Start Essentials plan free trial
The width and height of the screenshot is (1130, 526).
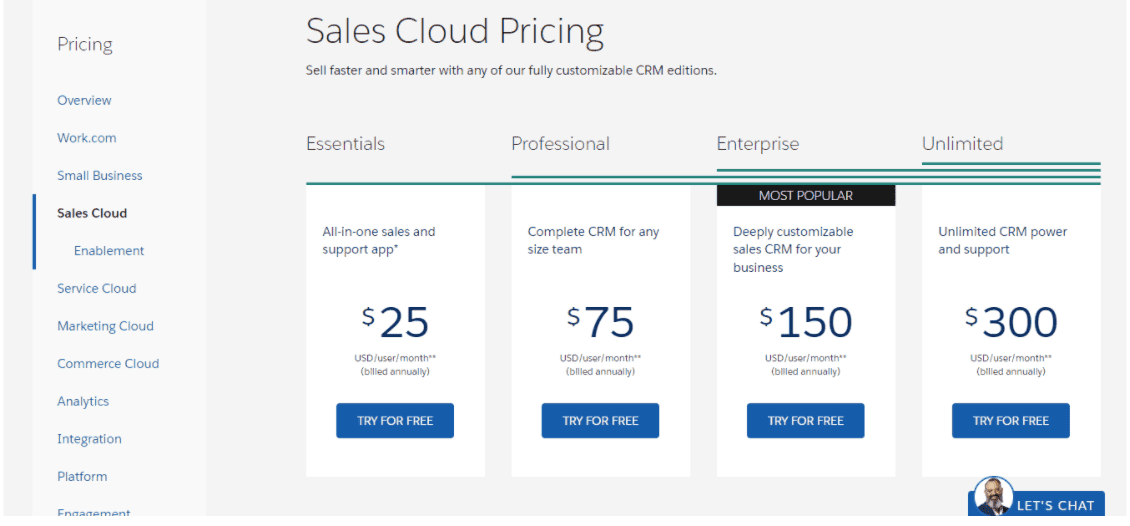coord(395,421)
